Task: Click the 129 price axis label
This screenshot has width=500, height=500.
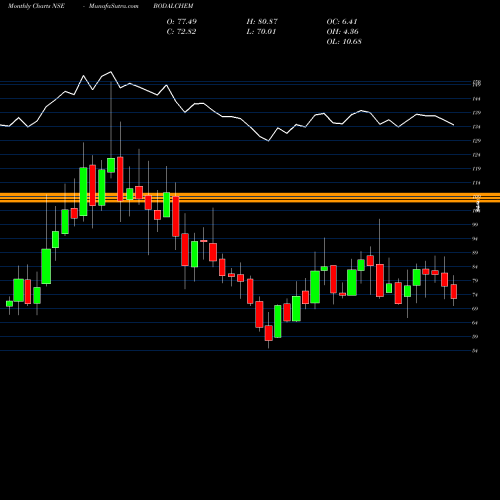Action: pyautogui.click(x=476, y=141)
